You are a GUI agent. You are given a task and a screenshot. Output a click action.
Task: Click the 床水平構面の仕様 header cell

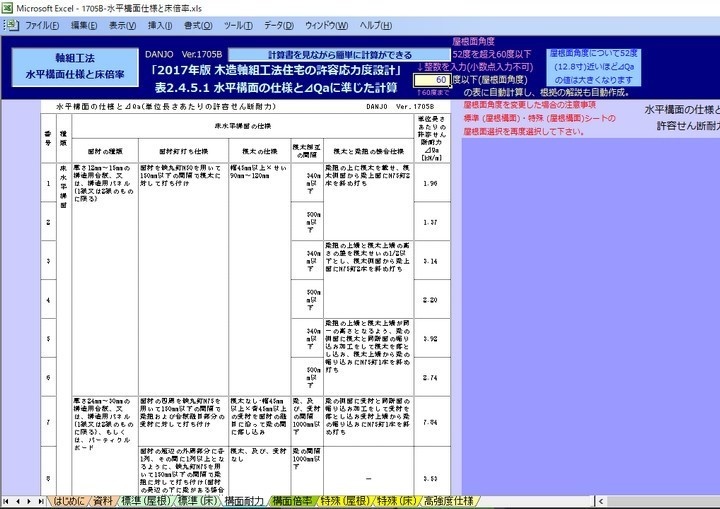click(x=243, y=126)
